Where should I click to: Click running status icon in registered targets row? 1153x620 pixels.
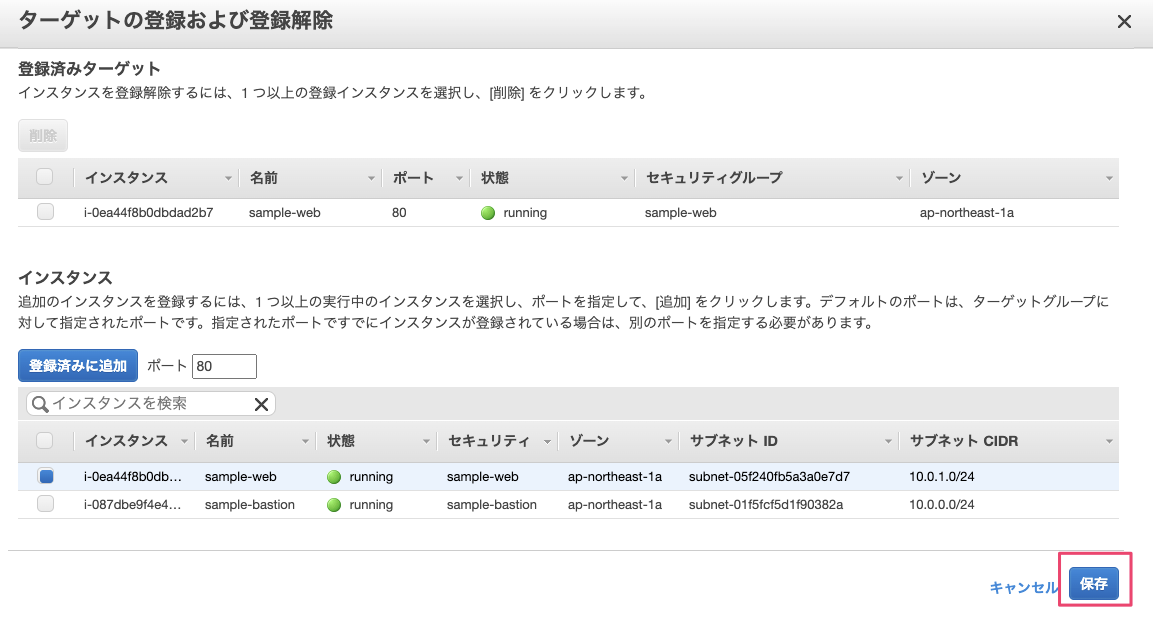point(488,213)
